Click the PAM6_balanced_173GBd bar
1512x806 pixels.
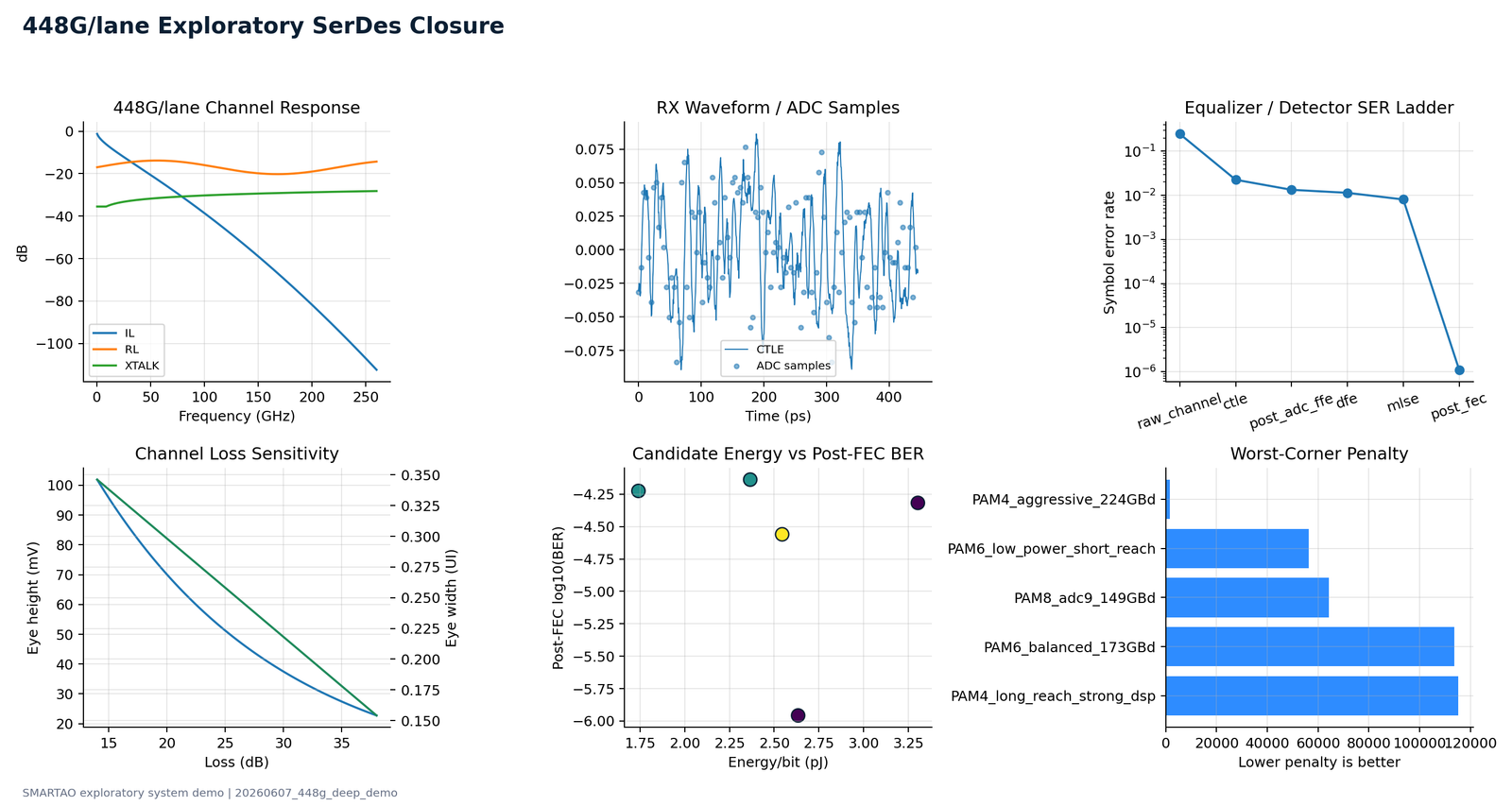click(x=1310, y=647)
